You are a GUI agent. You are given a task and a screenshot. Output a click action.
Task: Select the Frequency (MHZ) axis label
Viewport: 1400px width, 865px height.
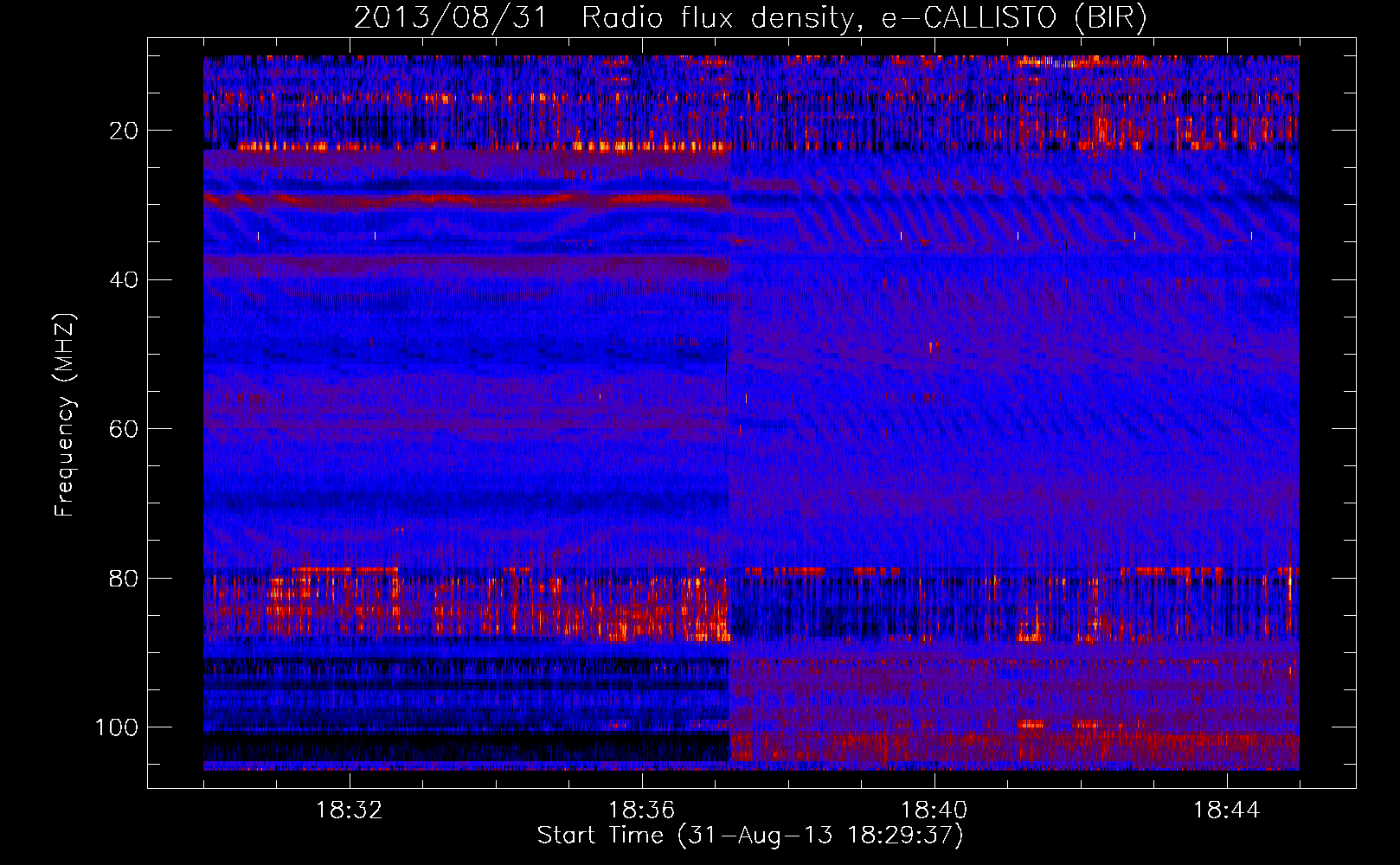(65, 415)
